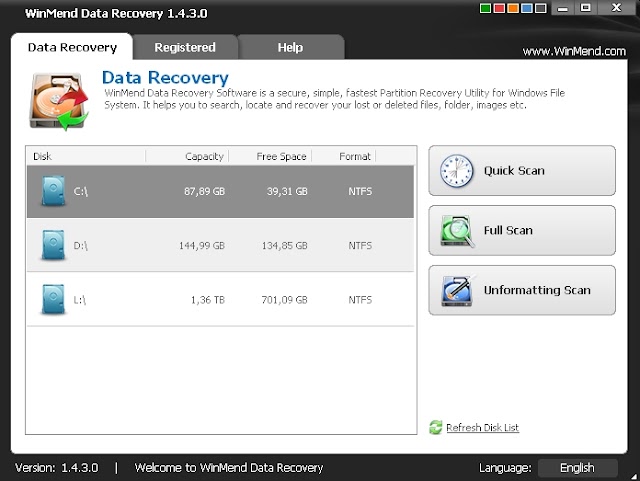Switch to the Data Recovery tab

72,47
